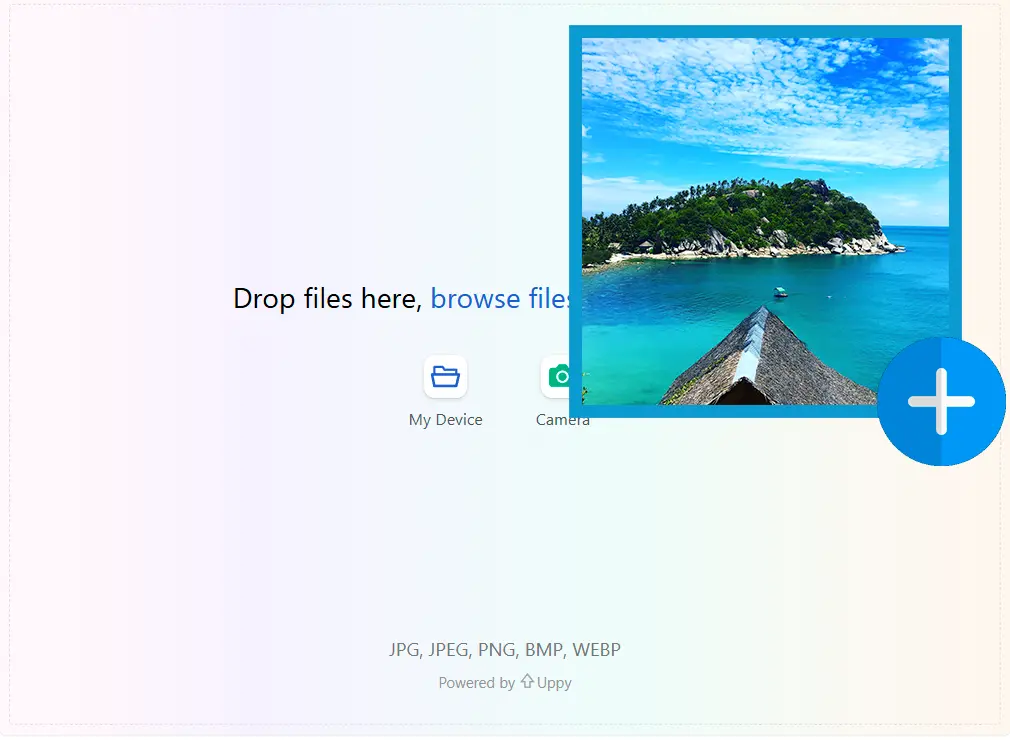Click the blue folder glyph above My Device
Viewport: 1010px width, 740px height.
pyautogui.click(x=445, y=376)
